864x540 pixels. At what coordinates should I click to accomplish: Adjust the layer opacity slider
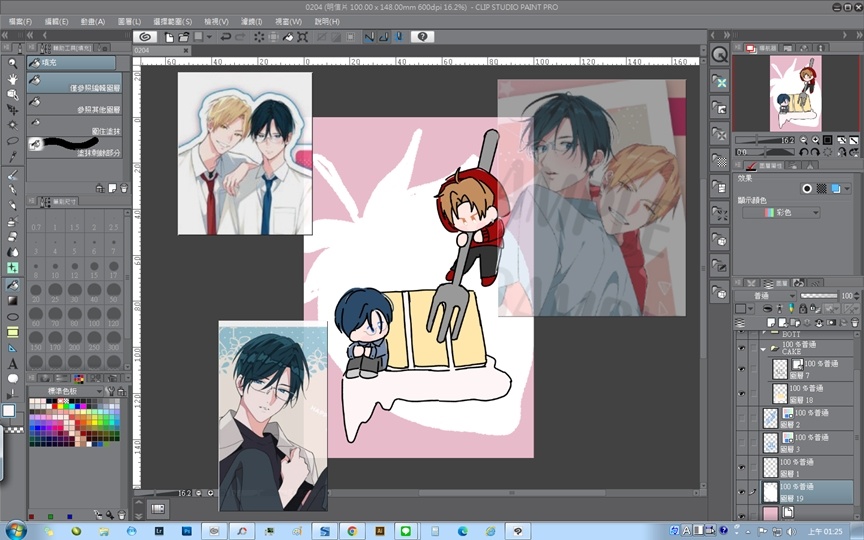818,296
